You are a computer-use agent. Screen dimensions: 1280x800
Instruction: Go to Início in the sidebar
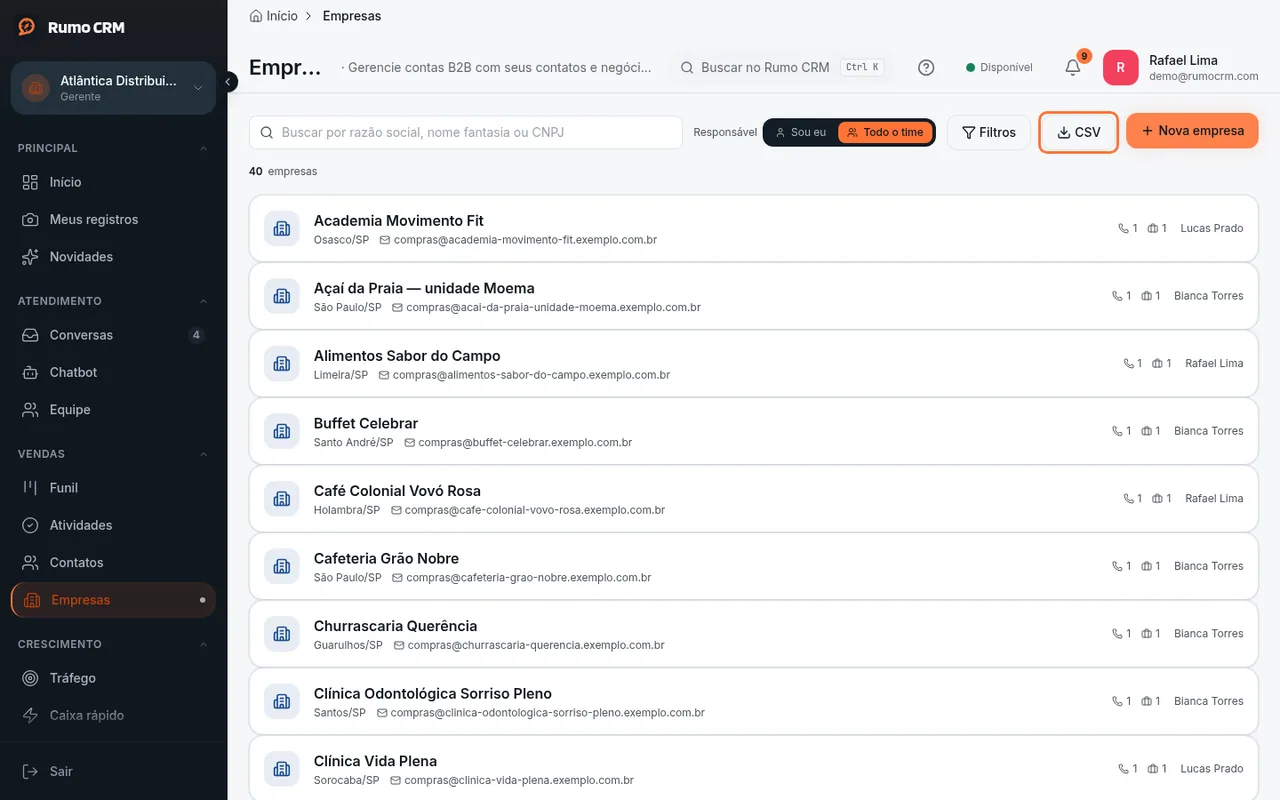[113, 182]
